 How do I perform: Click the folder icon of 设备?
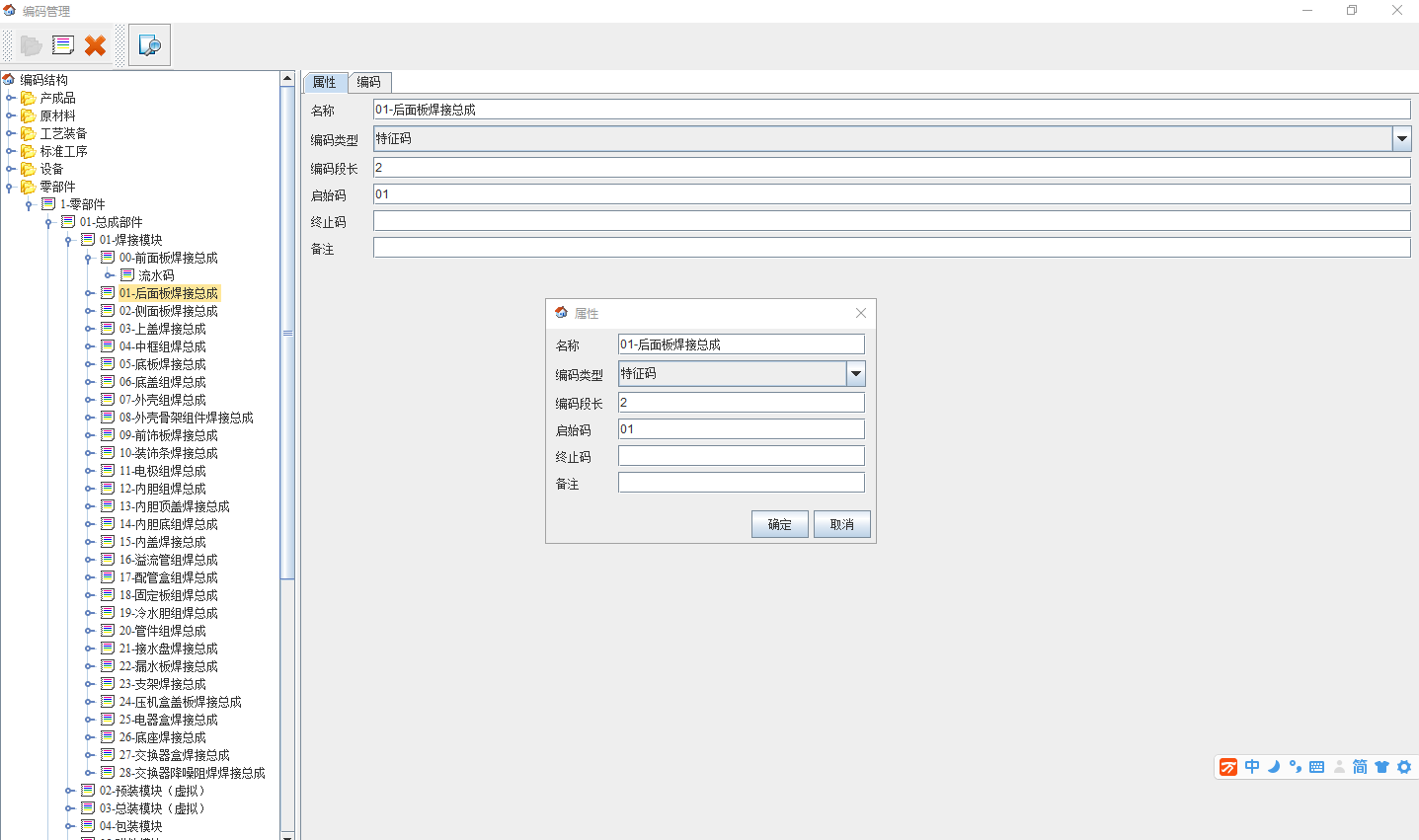pos(29,169)
